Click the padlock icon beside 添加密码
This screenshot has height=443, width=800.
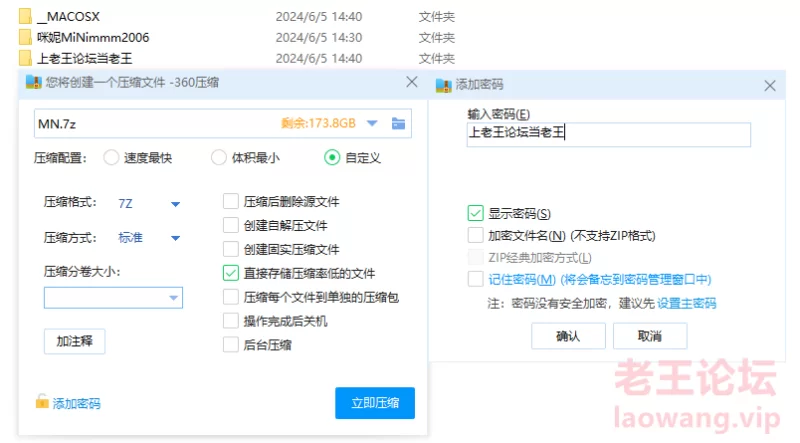(42, 402)
